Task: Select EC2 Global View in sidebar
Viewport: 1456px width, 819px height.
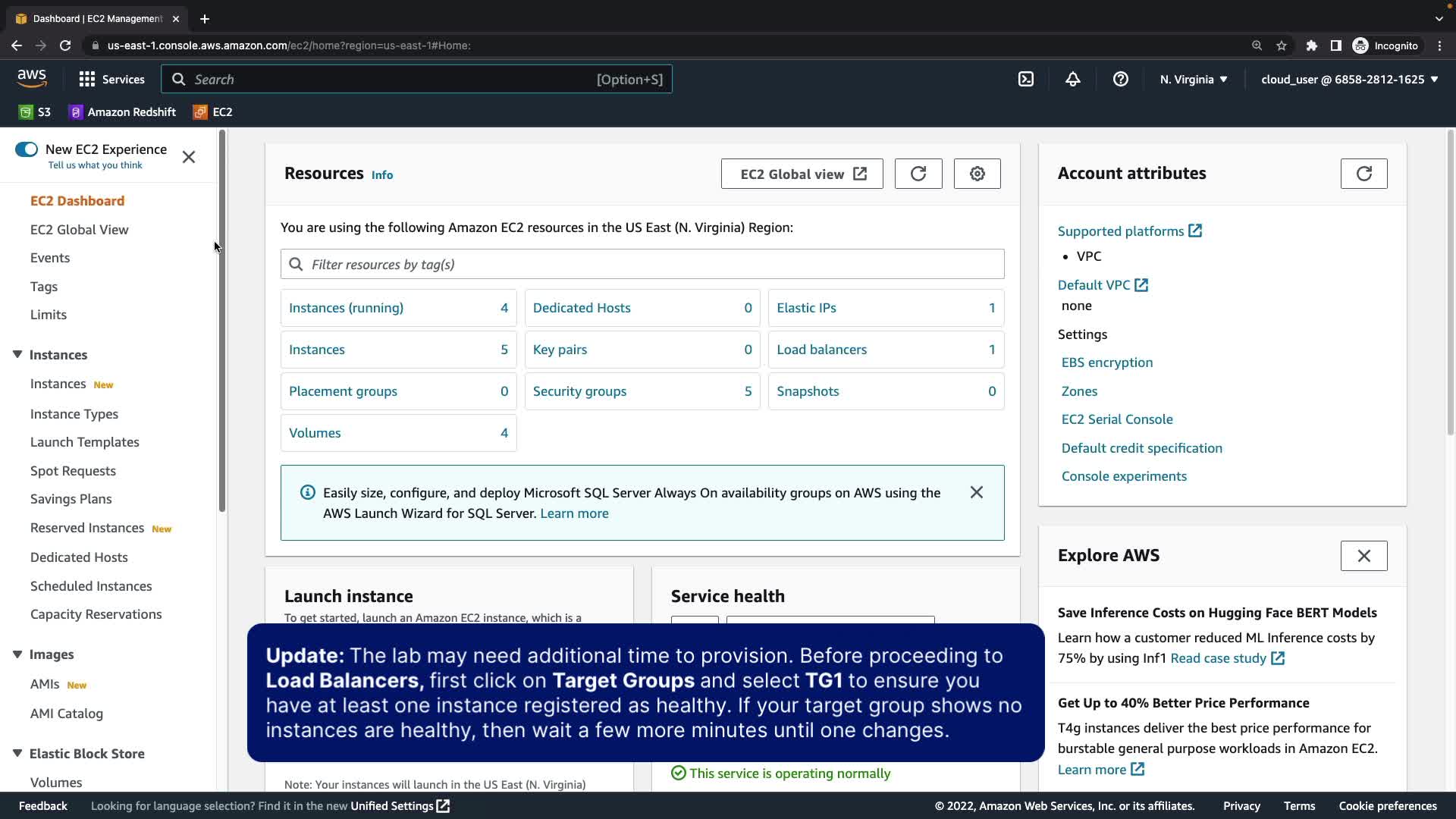Action: click(79, 230)
